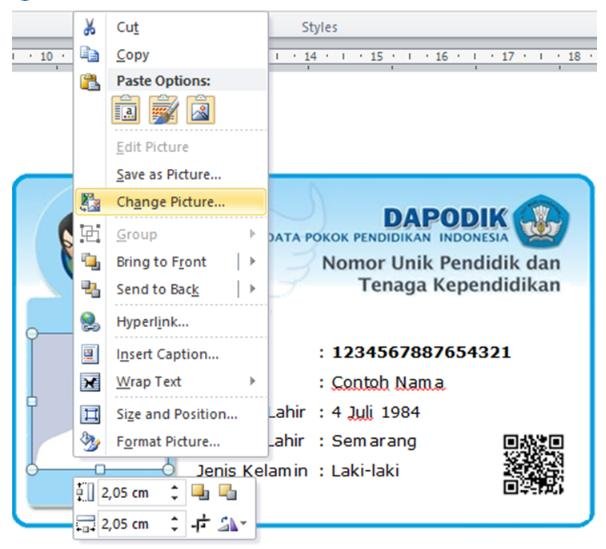
Task: Select the Crop tool in mini toolbar
Action: (x=201, y=524)
